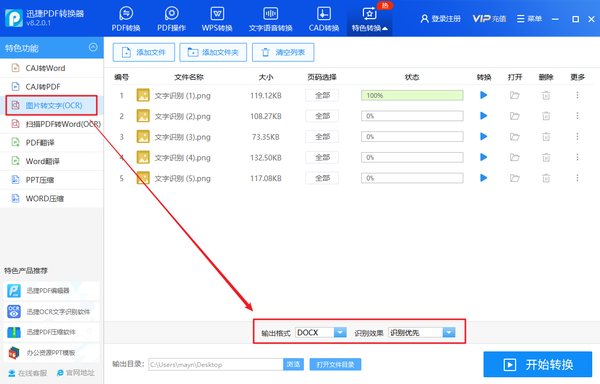
Task: Click the 打开文件目录 button
Action: pos(335,364)
